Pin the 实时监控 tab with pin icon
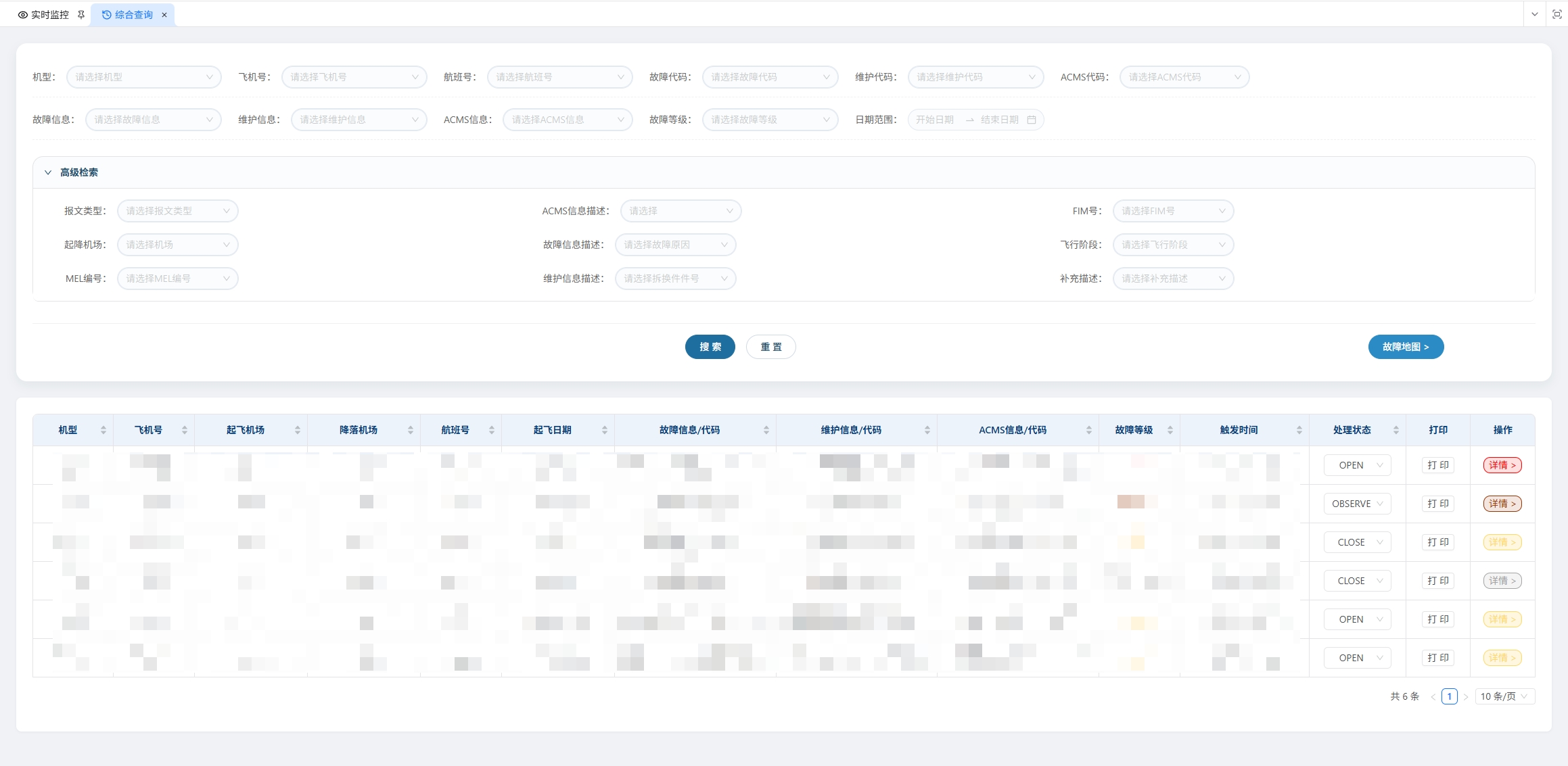This screenshot has width=1568, height=766. tap(81, 15)
